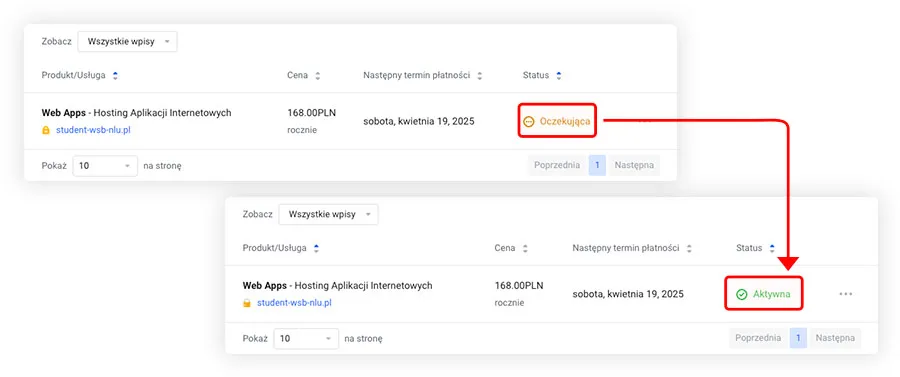Sort by Status in lower panel
The height and width of the screenshot is (377, 900).
(755, 248)
